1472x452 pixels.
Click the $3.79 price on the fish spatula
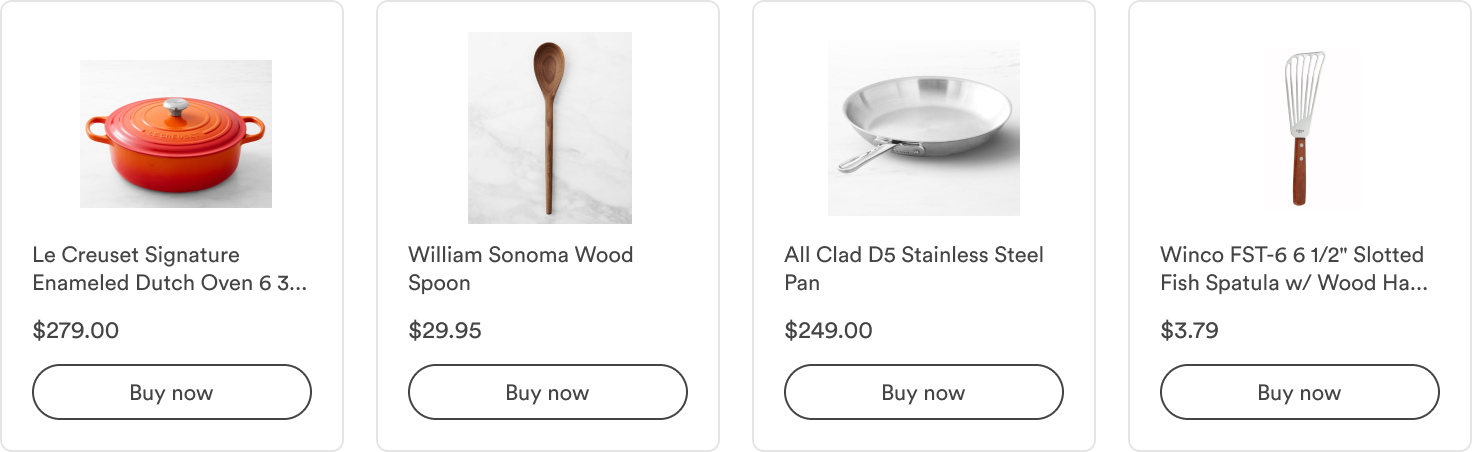[1189, 330]
